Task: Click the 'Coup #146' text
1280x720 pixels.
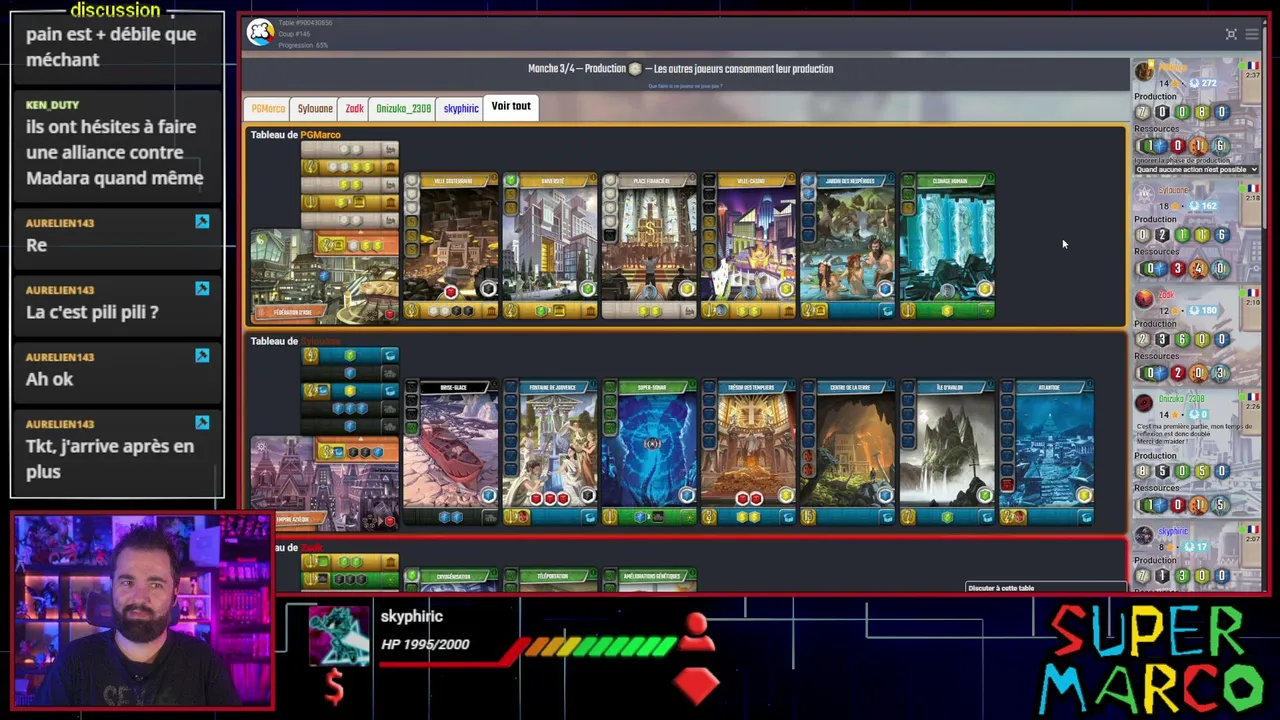Action: [294, 34]
